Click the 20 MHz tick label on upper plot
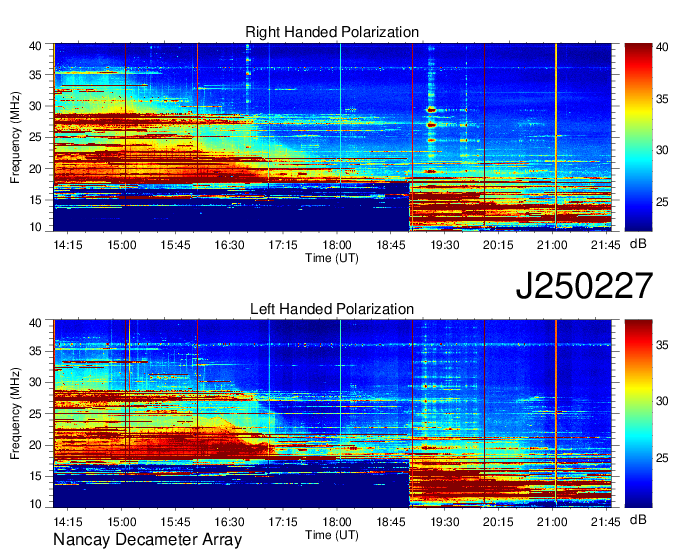 pyautogui.click(x=35, y=169)
